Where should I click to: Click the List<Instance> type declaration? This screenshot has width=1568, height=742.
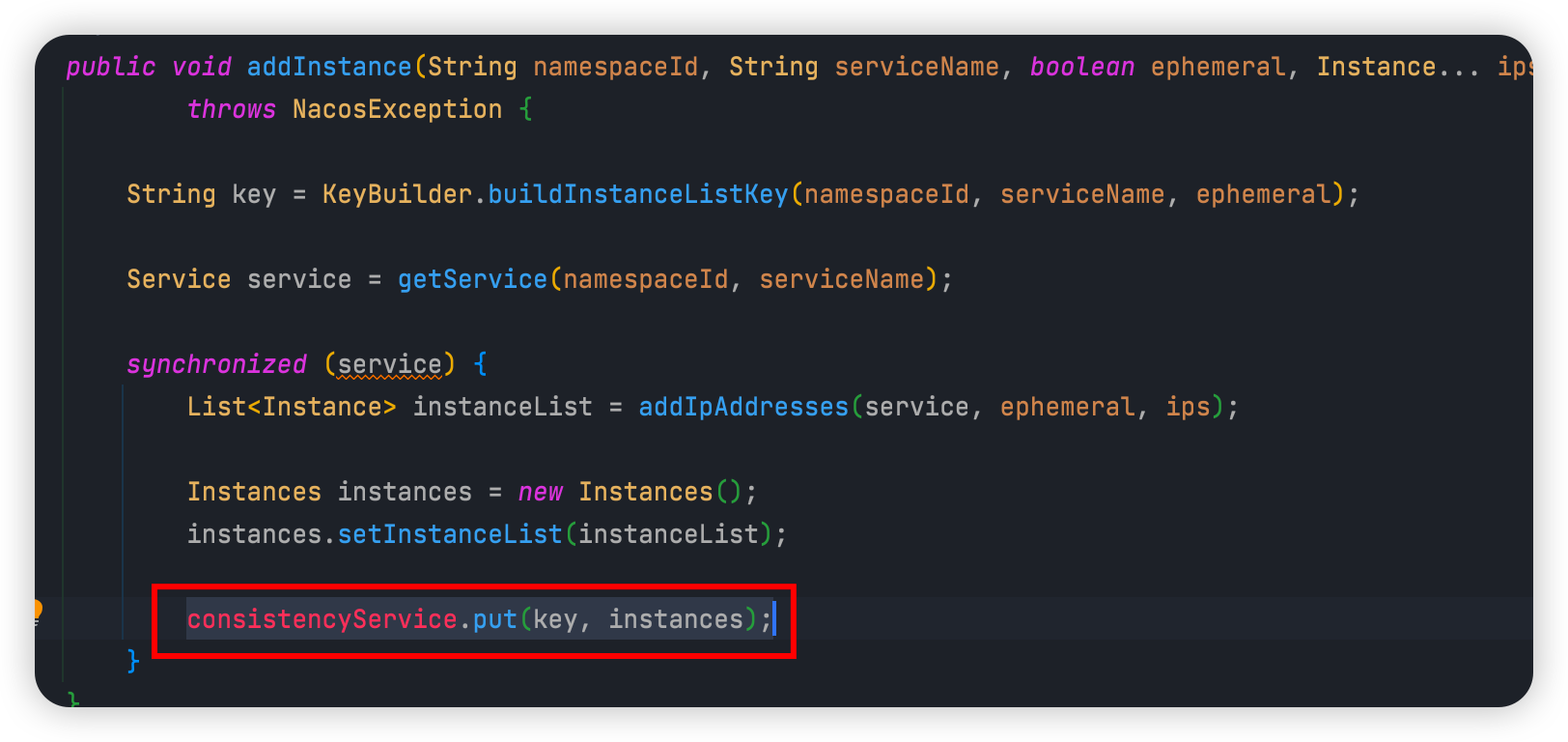pos(292,407)
